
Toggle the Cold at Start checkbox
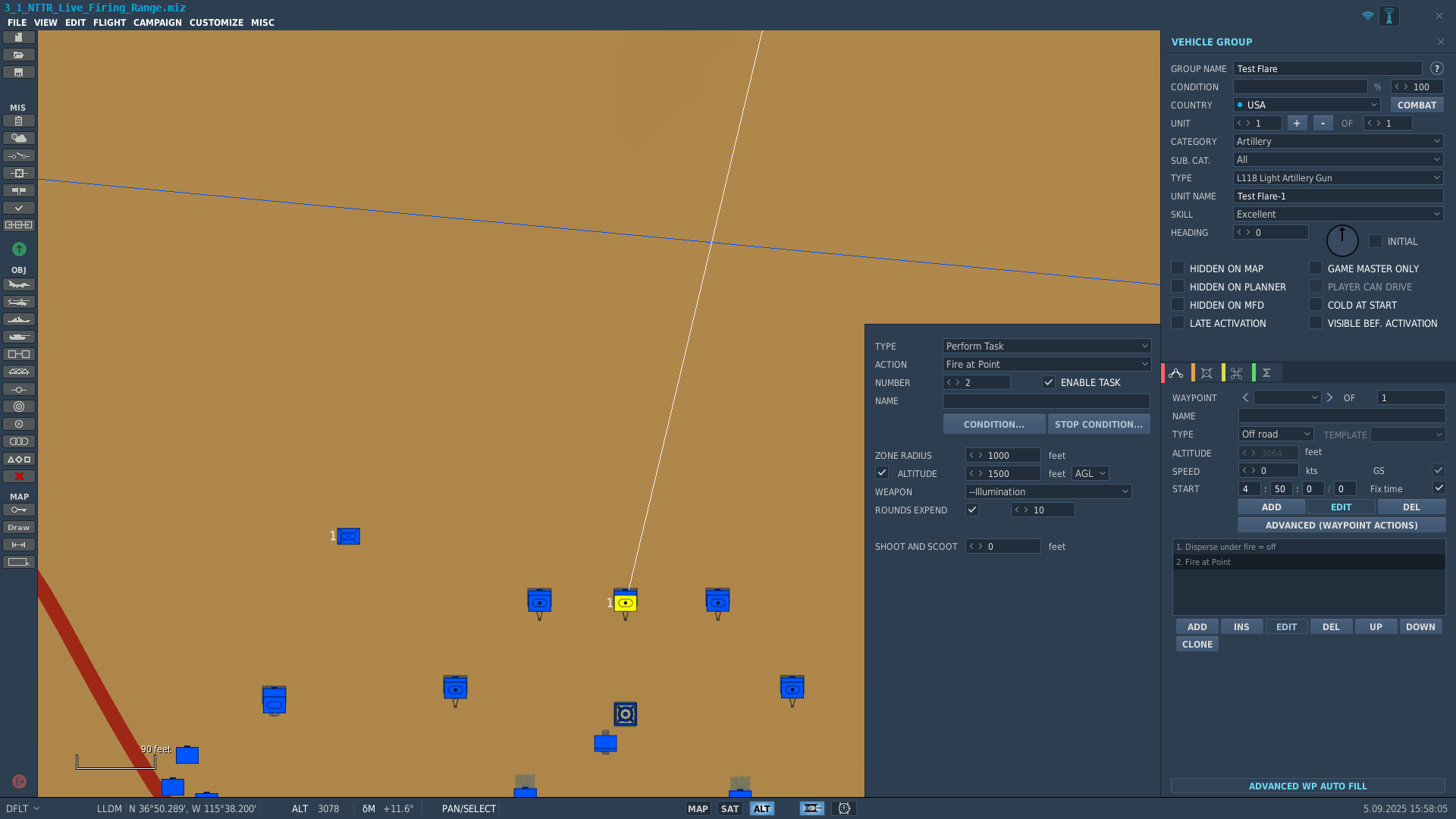tap(1316, 304)
